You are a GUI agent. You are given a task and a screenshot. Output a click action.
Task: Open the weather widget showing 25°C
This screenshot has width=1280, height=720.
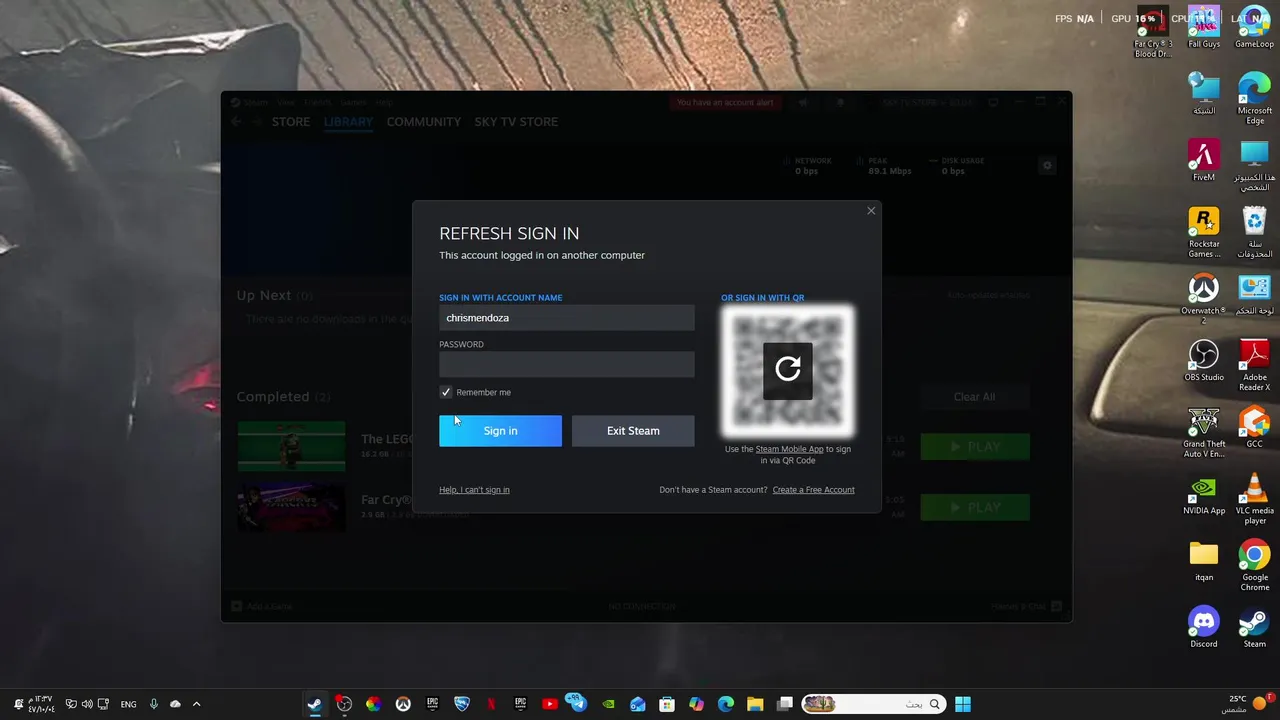[1245, 704]
